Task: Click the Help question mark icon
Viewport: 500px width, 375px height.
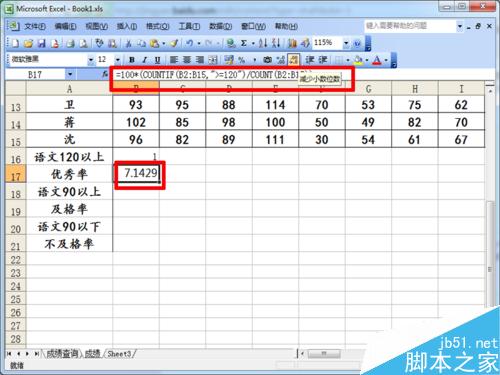Action: [x=357, y=43]
